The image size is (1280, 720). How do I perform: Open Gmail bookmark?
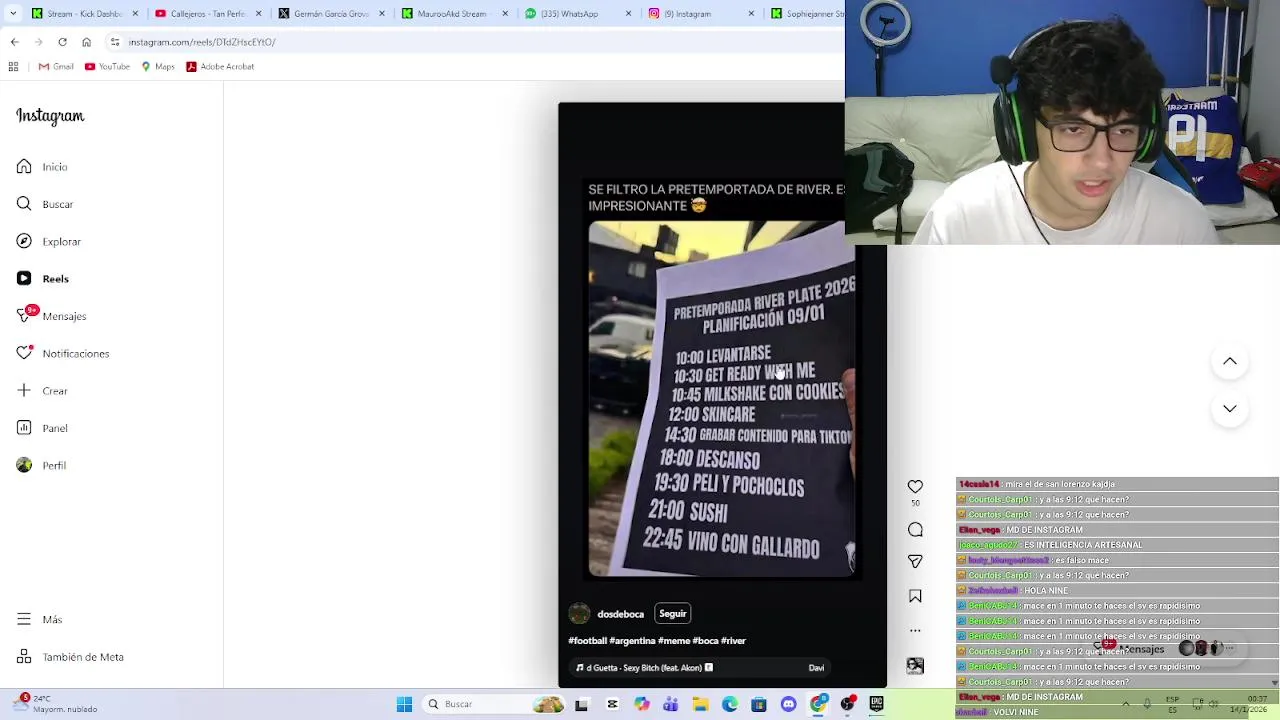(x=56, y=67)
